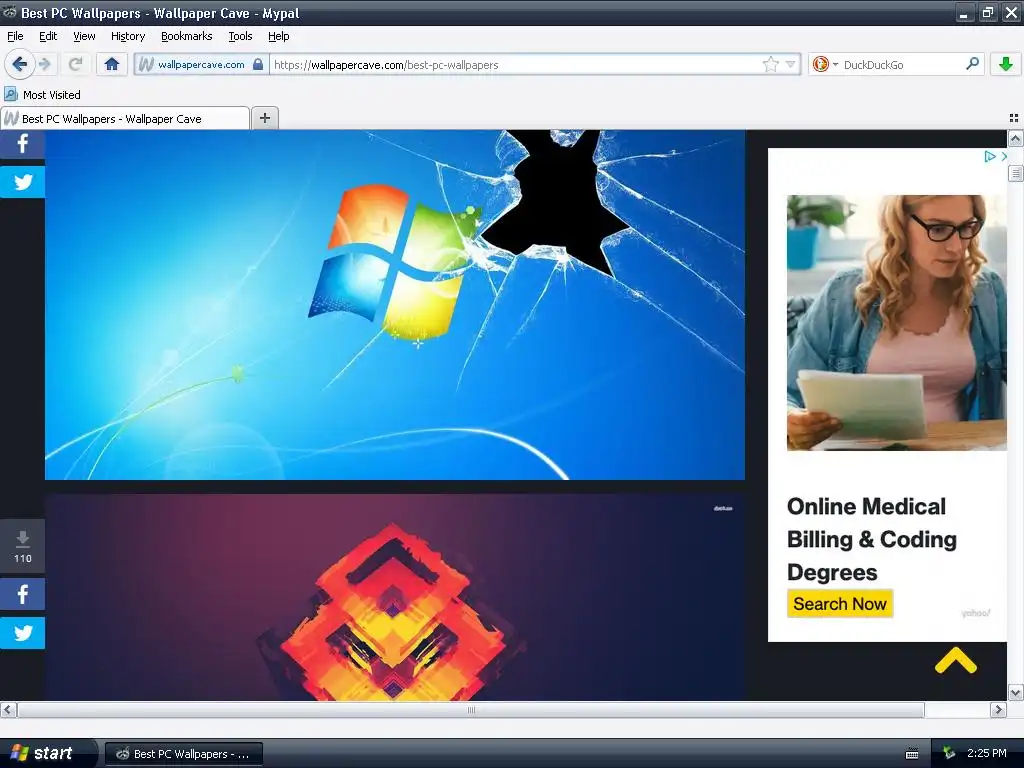Go forward with the Forward arrow button

[45, 64]
